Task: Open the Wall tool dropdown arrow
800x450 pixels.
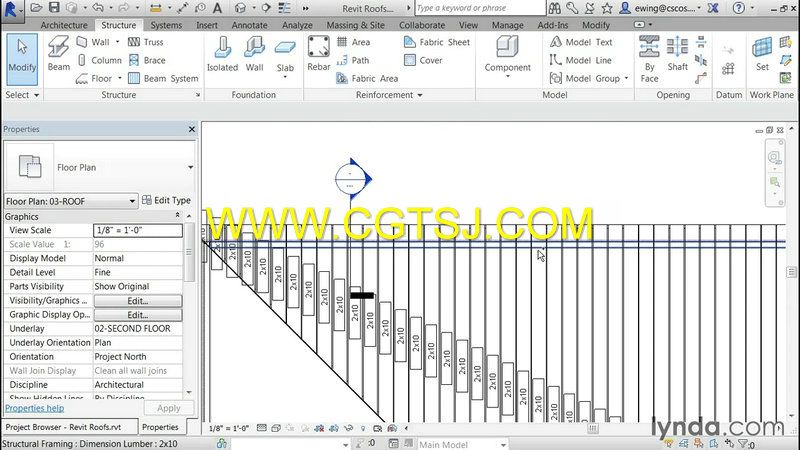Action: pos(117,42)
